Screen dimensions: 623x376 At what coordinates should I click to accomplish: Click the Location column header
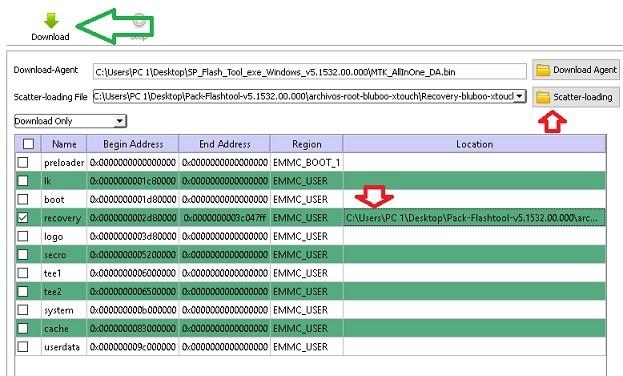[474, 144]
